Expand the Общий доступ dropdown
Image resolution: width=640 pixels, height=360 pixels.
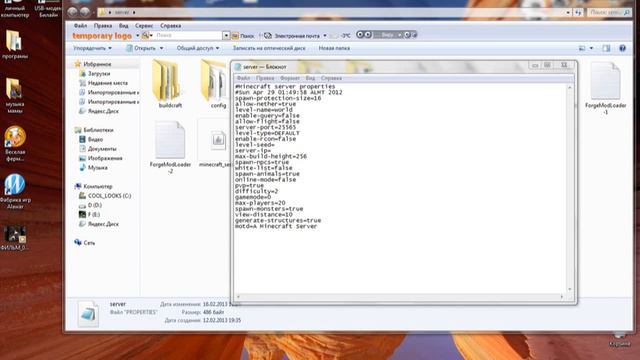(x=198, y=48)
